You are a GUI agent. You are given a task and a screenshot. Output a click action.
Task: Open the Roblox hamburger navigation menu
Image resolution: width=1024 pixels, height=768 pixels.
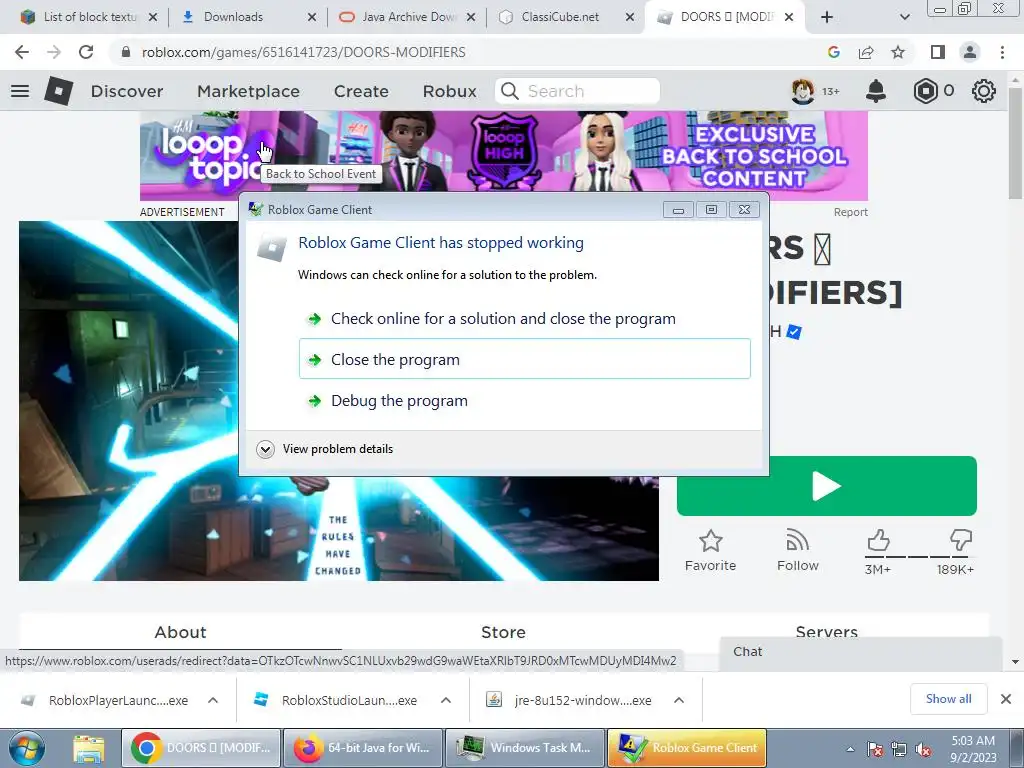pos(20,91)
